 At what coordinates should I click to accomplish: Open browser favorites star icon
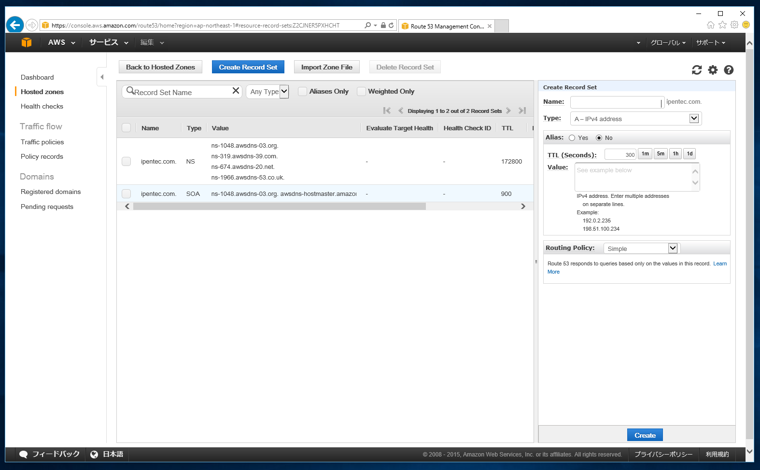click(x=723, y=25)
